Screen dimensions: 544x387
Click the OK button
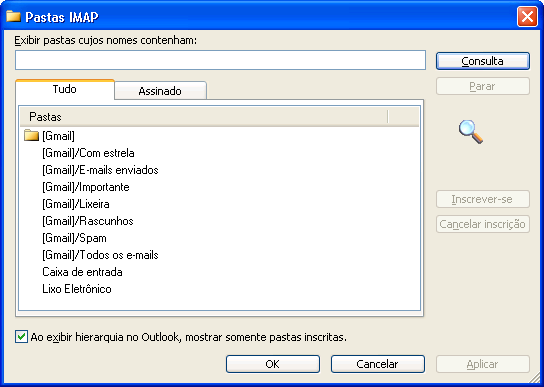click(273, 364)
